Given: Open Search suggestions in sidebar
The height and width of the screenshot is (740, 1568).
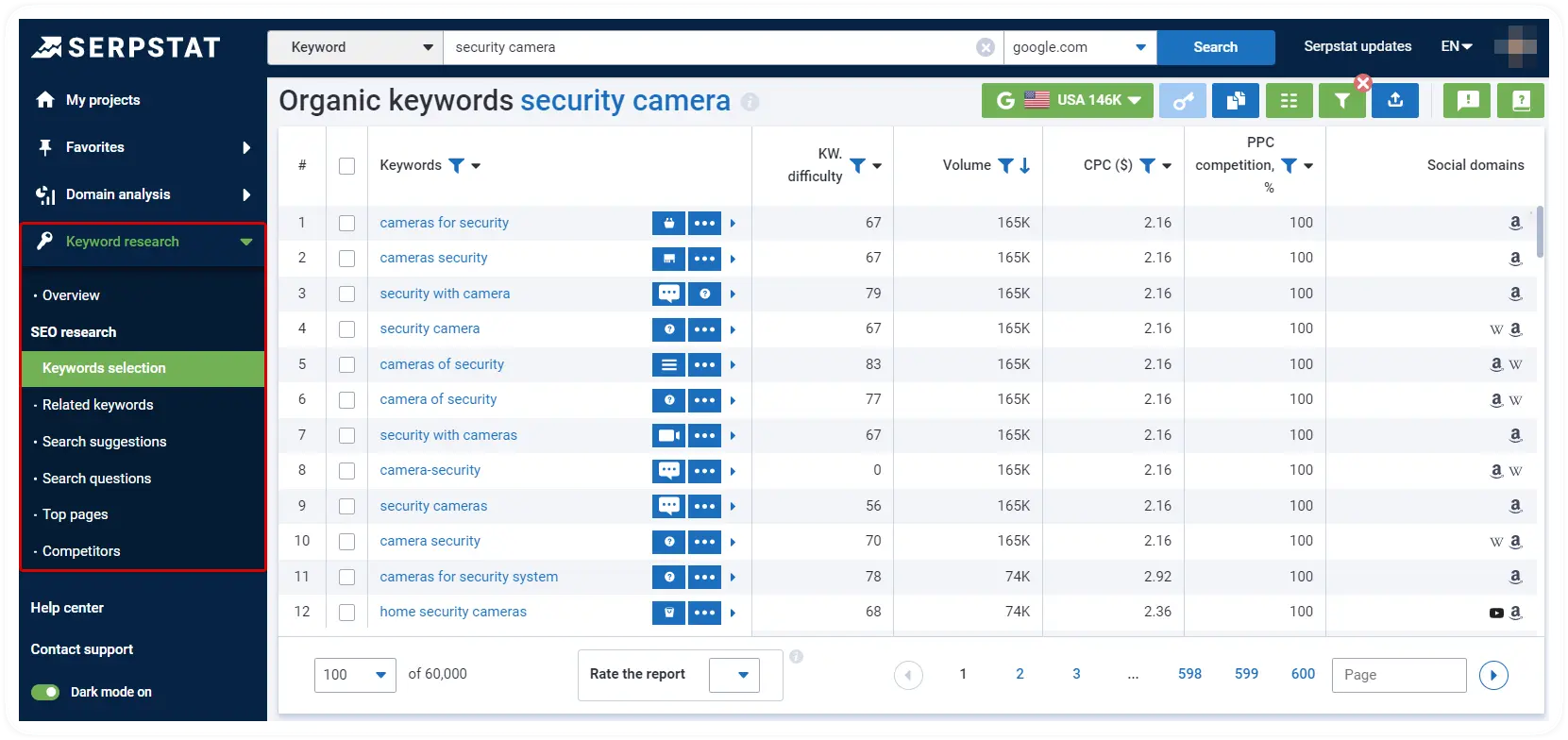Looking at the screenshot, I should point(104,442).
